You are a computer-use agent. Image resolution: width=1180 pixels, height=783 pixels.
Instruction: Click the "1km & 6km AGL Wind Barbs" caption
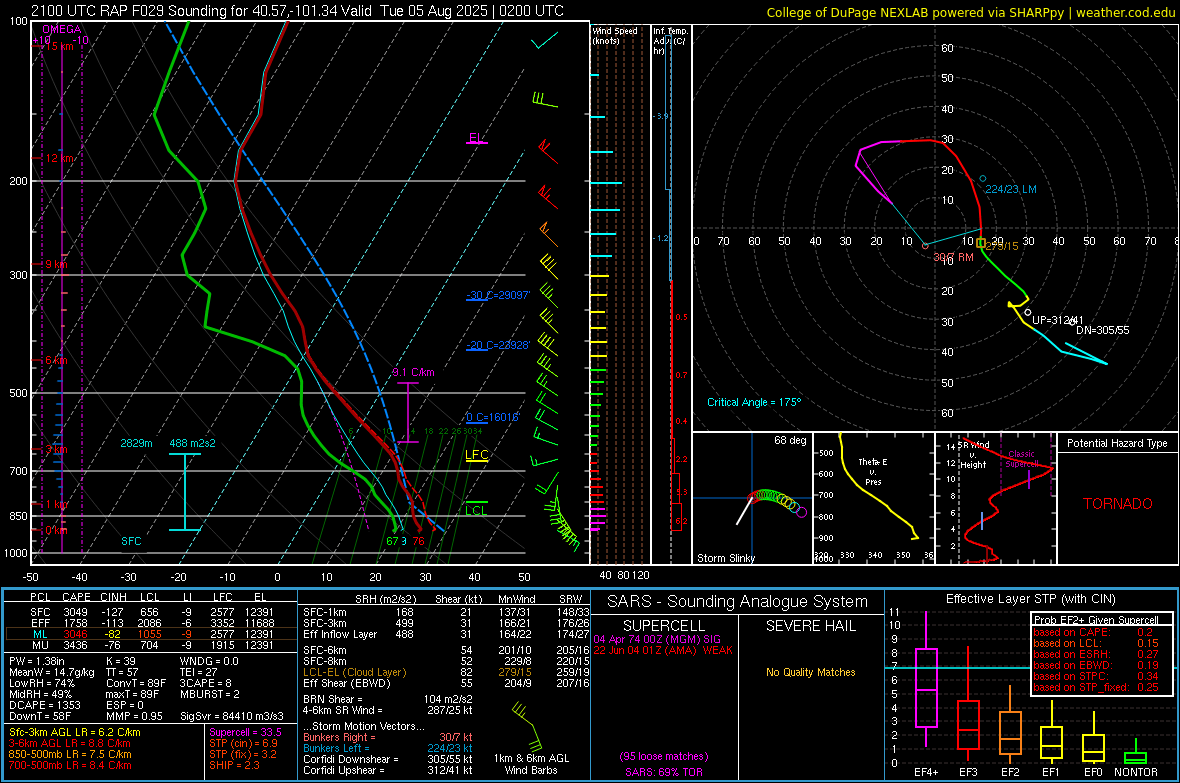tap(531, 764)
